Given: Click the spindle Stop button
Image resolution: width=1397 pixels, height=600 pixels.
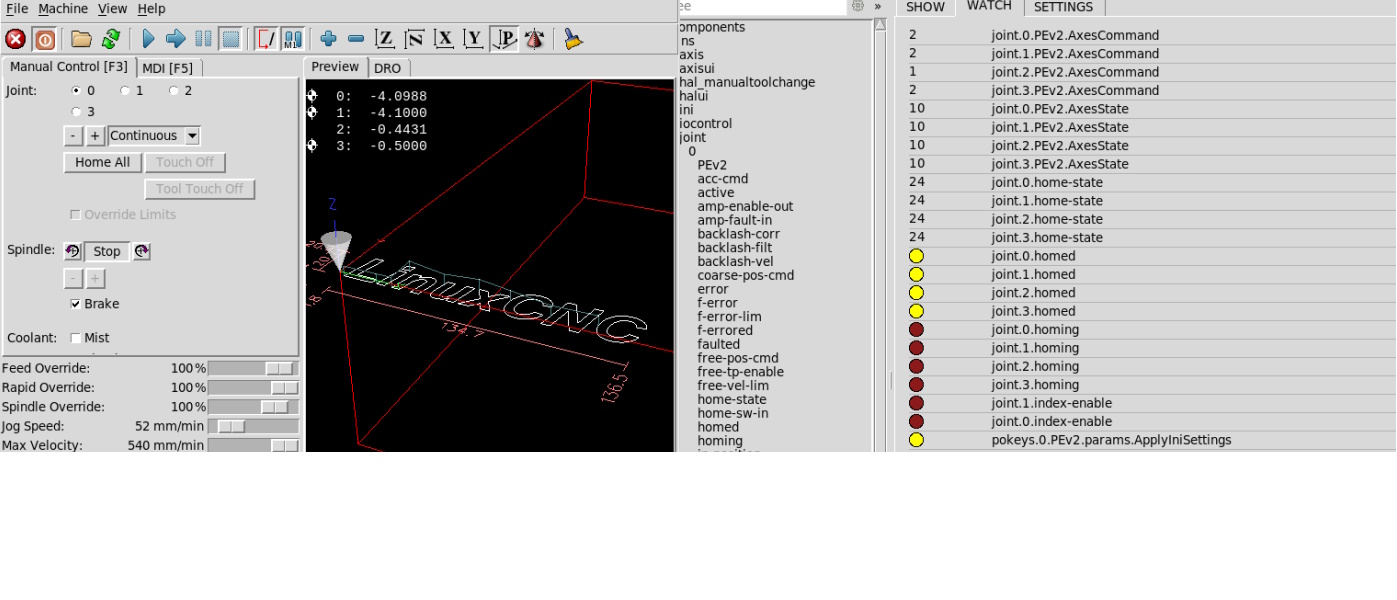Looking at the screenshot, I should coord(107,252).
